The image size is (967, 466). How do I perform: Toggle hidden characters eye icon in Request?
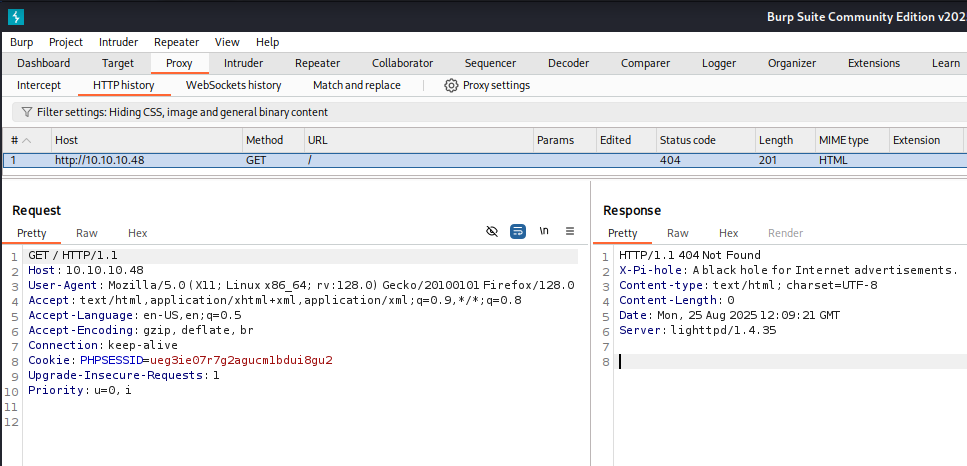point(491,231)
